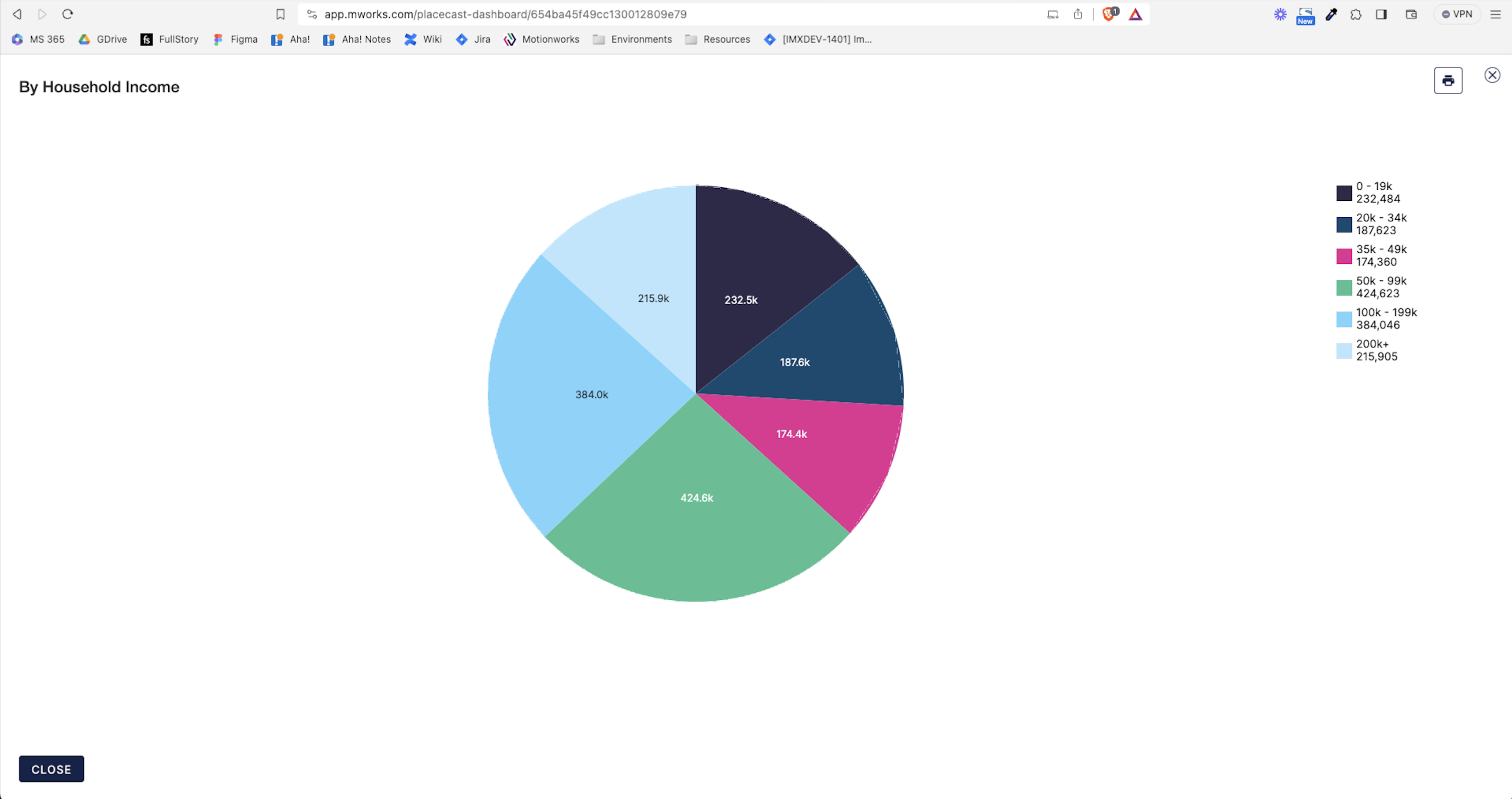
Task: Open the [IMXDEV-1401] bookmark
Action: pyautogui.click(x=818, y=40)
